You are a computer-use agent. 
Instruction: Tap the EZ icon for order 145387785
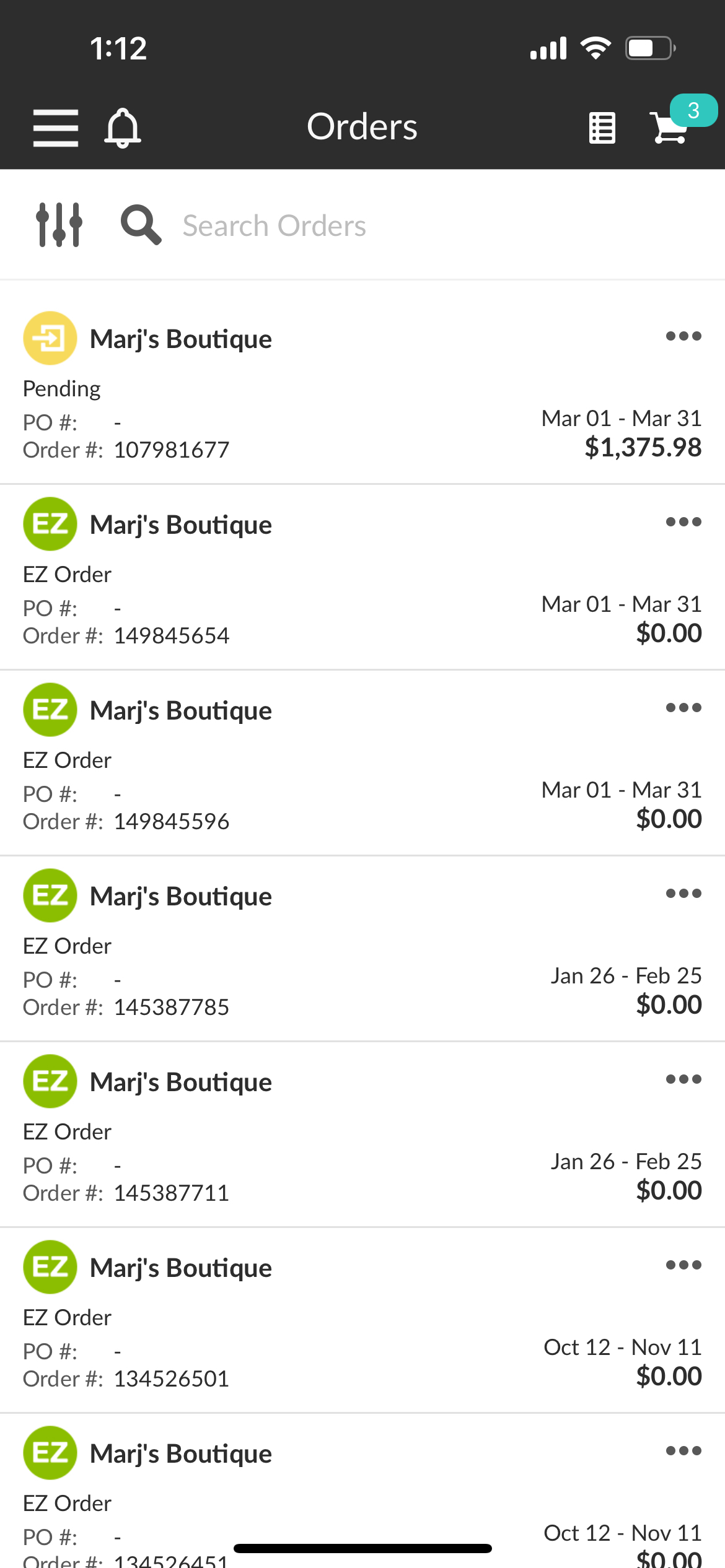pos(50,895)
